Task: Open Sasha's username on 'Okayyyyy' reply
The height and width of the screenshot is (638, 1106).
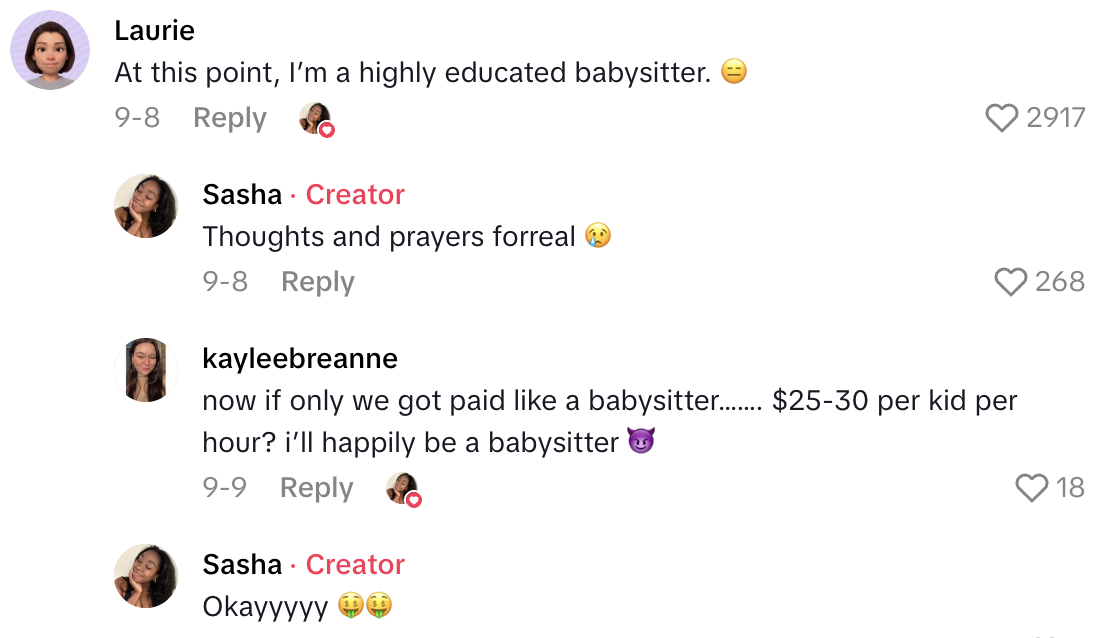Action: [242, 564]
